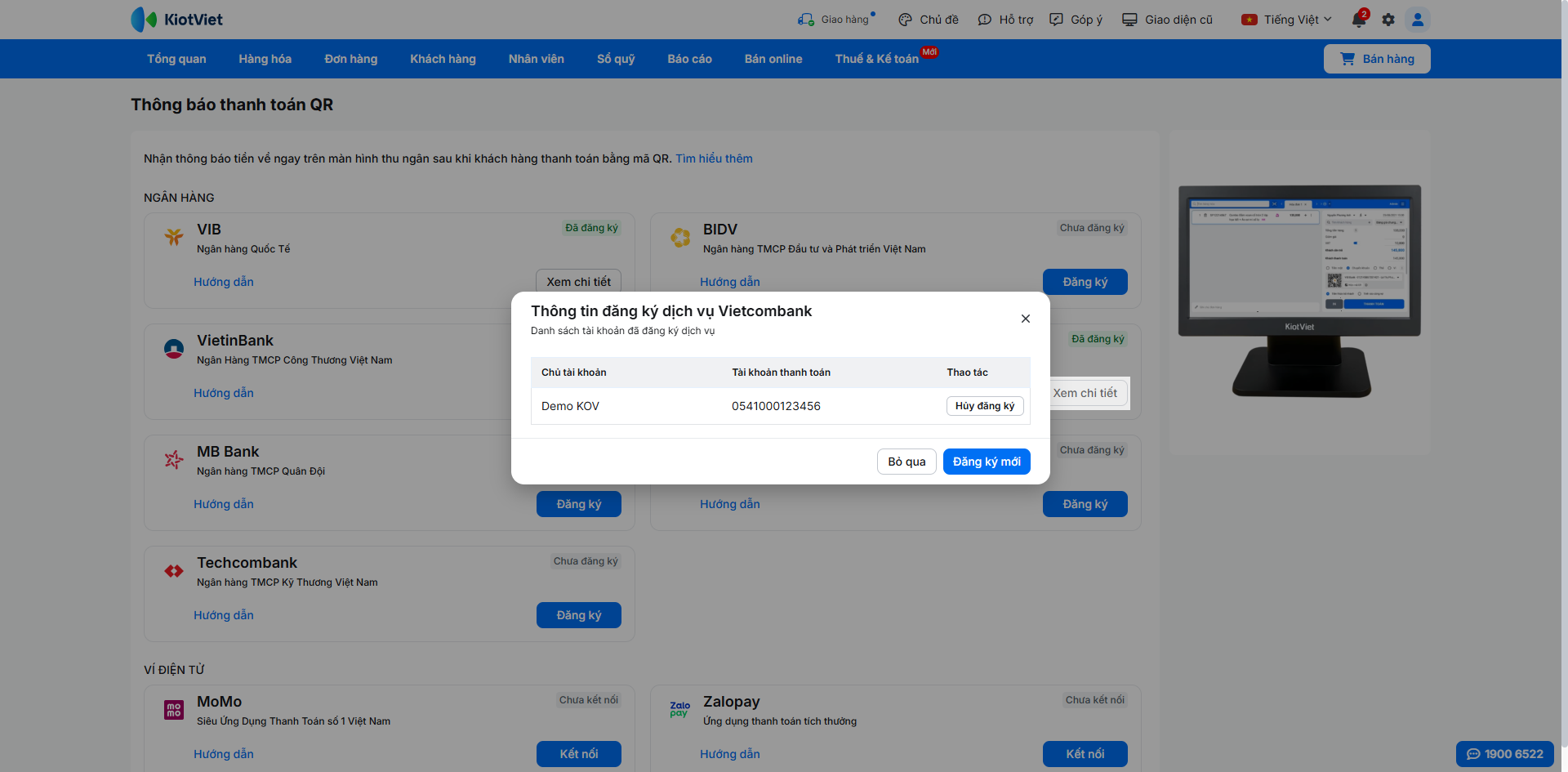This screenshot has width=1568, height=772.
Task: Open the Tìm hiểu thêm link
Action: [x=714, y=158]
